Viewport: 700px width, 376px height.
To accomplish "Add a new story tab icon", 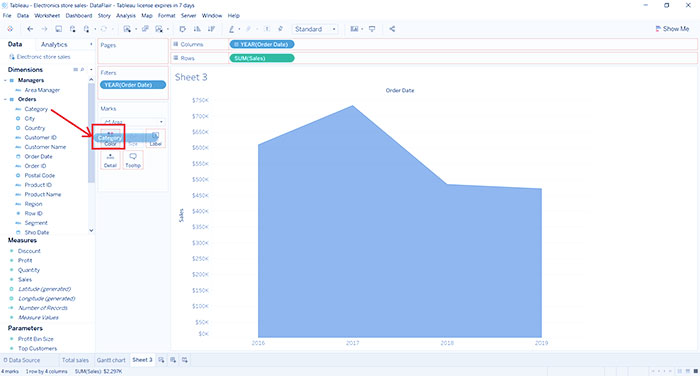I will tap(184, 360).
